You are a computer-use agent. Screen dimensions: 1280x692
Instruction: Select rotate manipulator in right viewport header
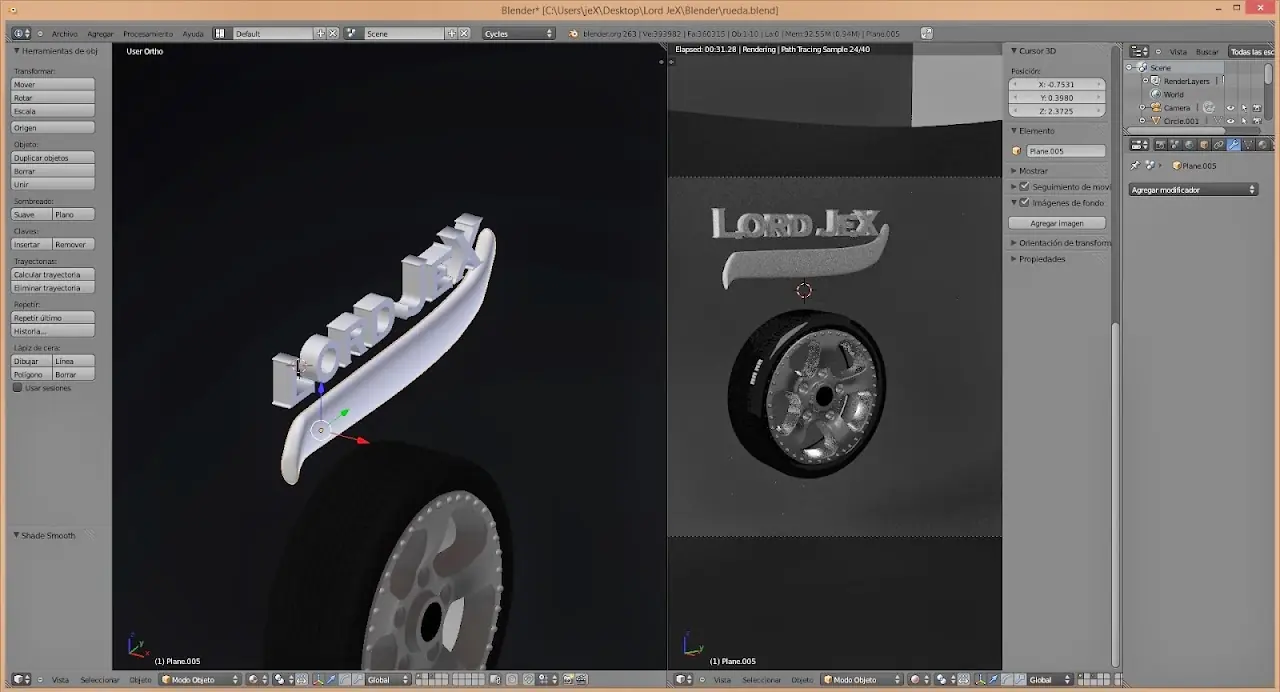point(1007,680)
